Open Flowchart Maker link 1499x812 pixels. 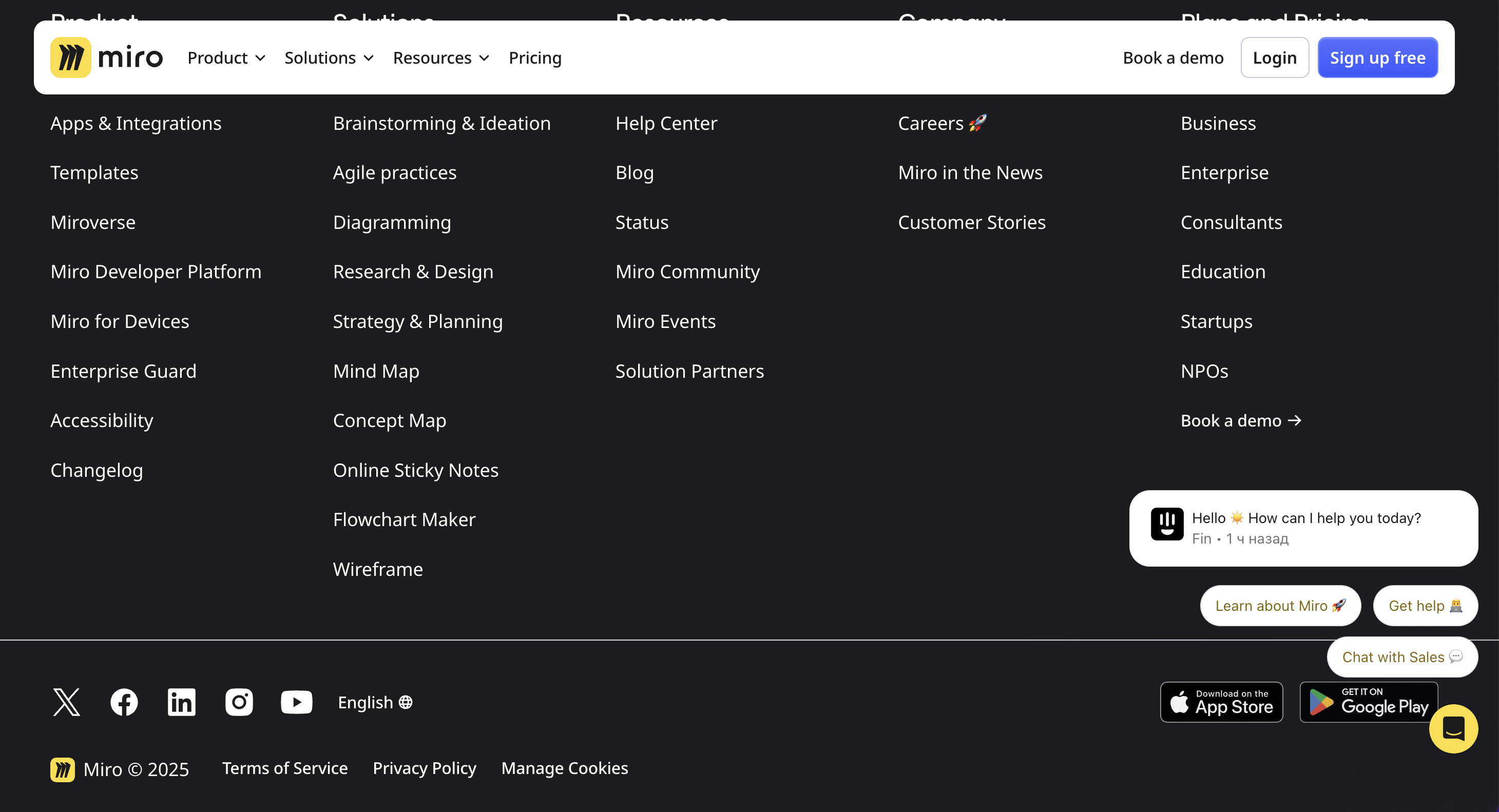[x=404, y=519]
